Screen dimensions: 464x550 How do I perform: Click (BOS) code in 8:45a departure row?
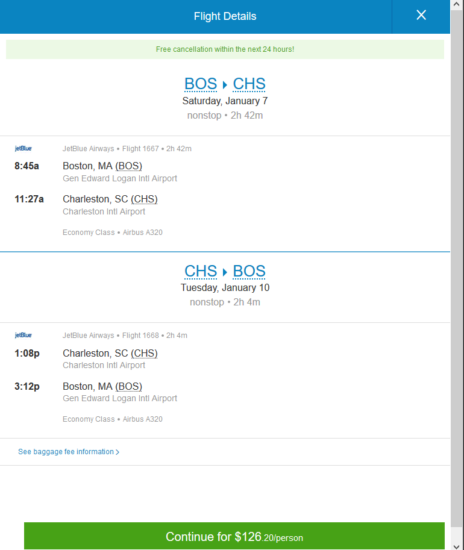[x=129, y=166]
